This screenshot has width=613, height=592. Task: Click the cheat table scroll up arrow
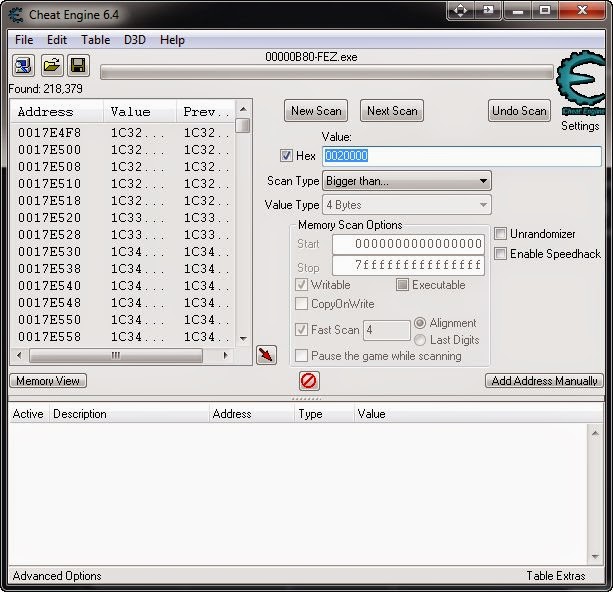pyautogui.click(x=595, y=433)
